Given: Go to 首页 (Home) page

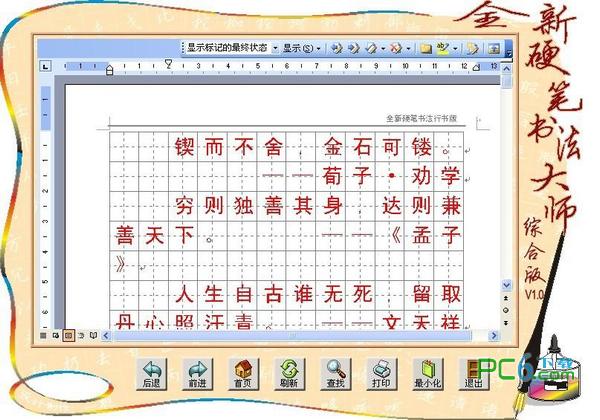Looking at the screenshot, I should 243,374.
